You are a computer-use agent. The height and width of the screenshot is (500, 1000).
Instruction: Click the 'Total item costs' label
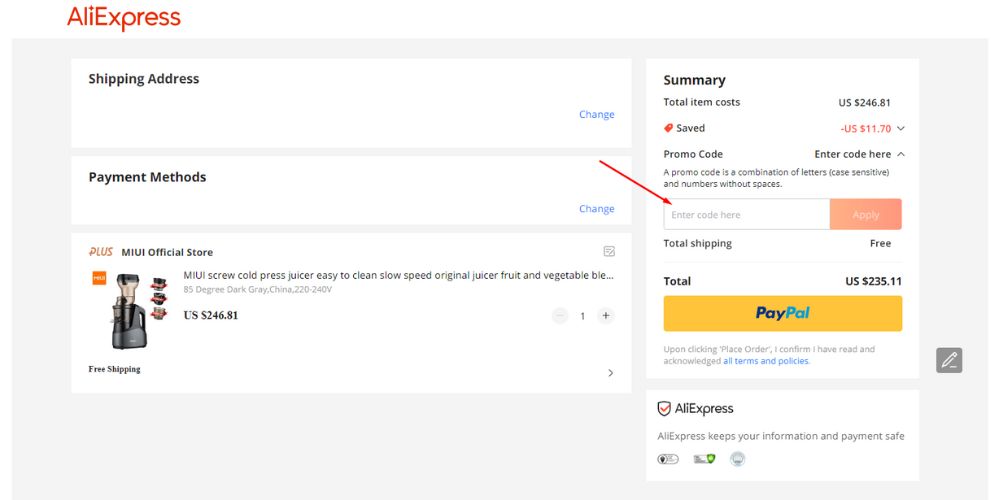pyautogui.click(x=702, y=102)
